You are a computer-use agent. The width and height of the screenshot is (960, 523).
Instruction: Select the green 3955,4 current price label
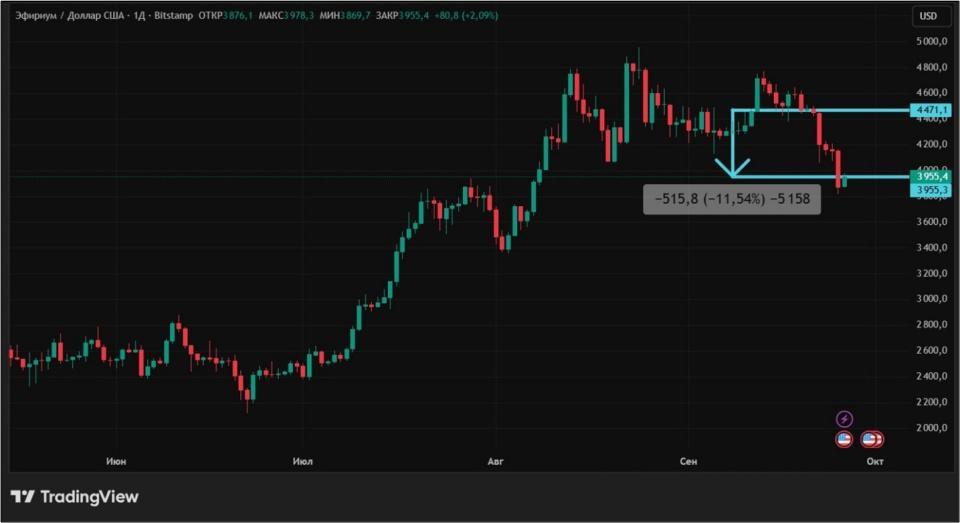pyautogui.click(x=931, y=176)
